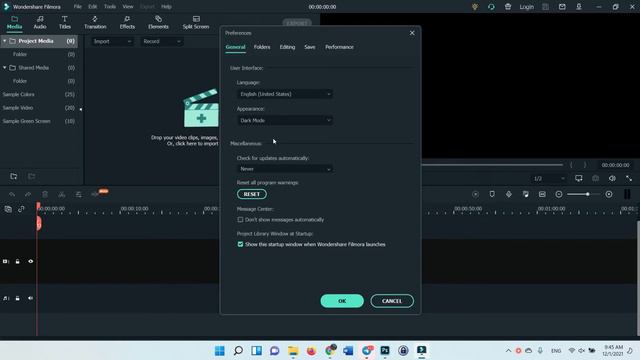Switch to the Folders preferences tab
This screenshot has height=360, width=640.
[262, 47]
